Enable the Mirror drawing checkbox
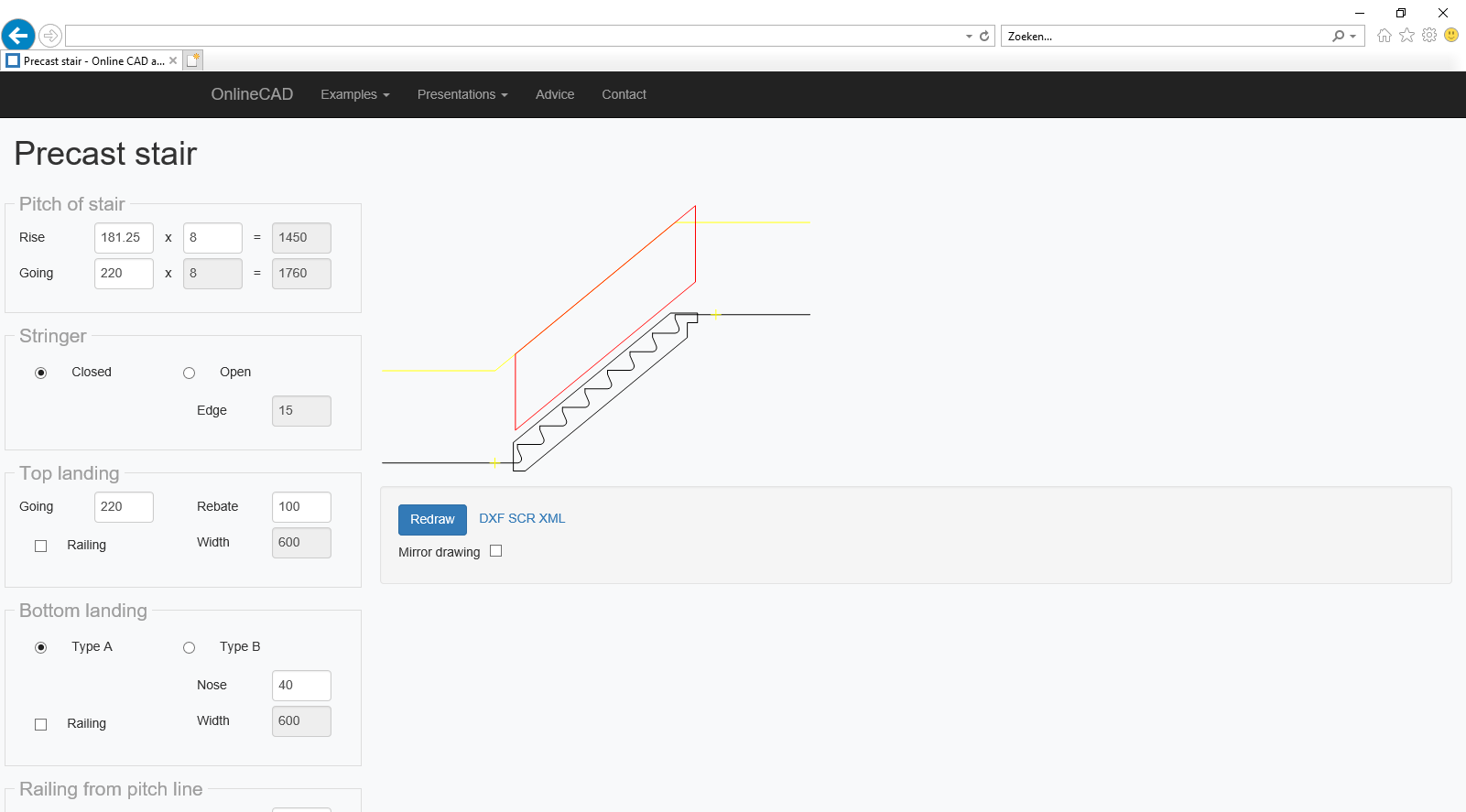This screenshot has width=1466, height=812. pos(496,551)
